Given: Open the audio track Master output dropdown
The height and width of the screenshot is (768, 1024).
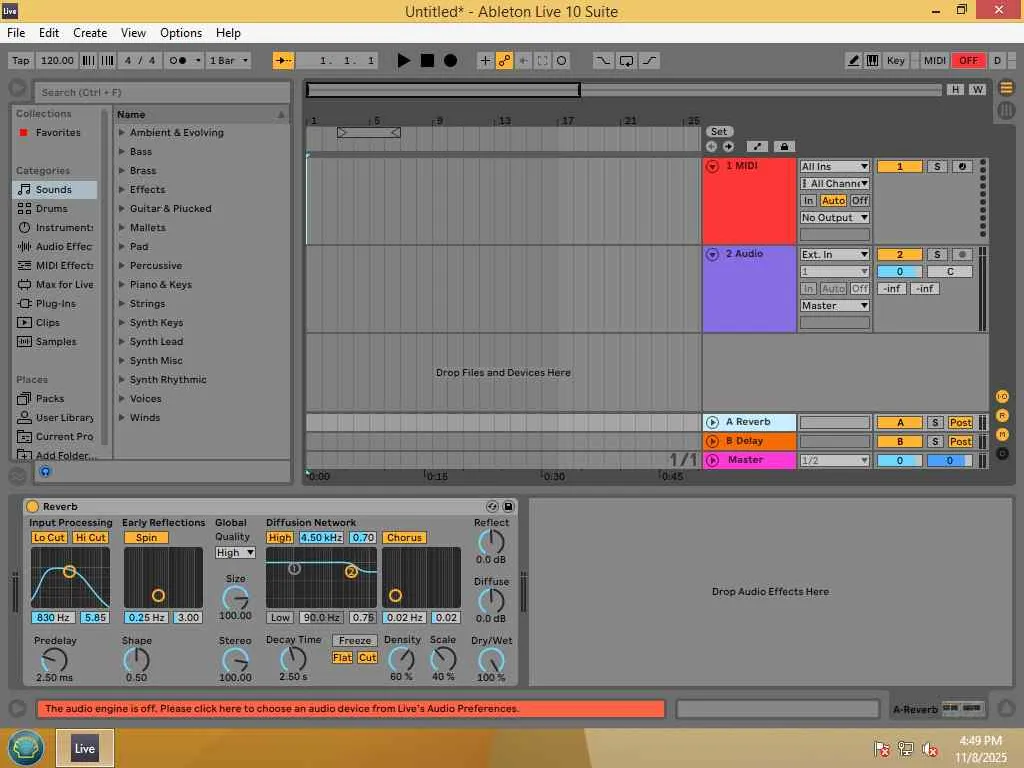Looking at the screenshot, I should (x=835, y=306).
